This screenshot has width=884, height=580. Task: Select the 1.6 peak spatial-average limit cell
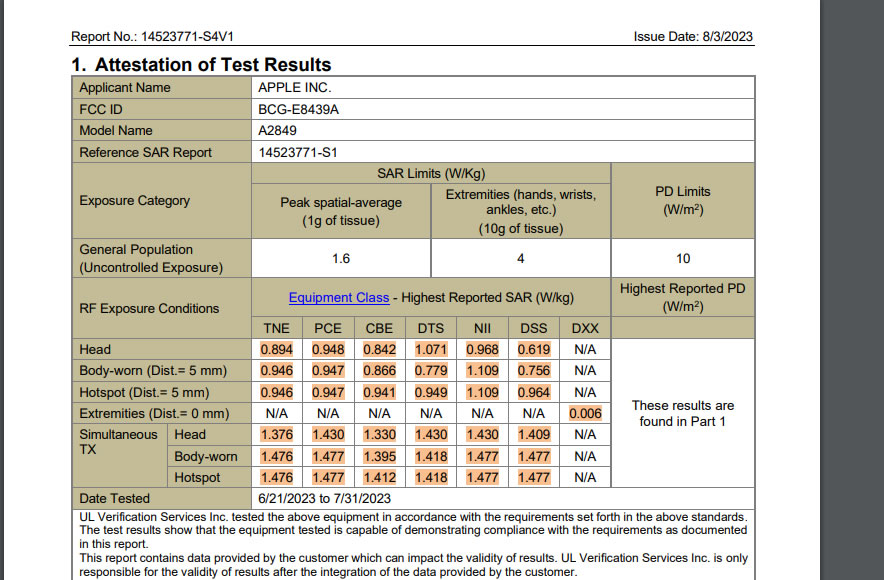[x=341, y=258]
